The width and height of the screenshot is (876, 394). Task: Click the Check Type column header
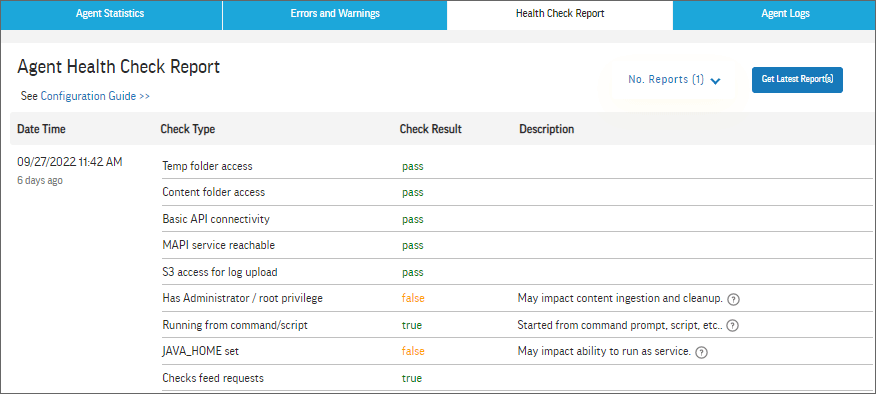tap(188, 129)
